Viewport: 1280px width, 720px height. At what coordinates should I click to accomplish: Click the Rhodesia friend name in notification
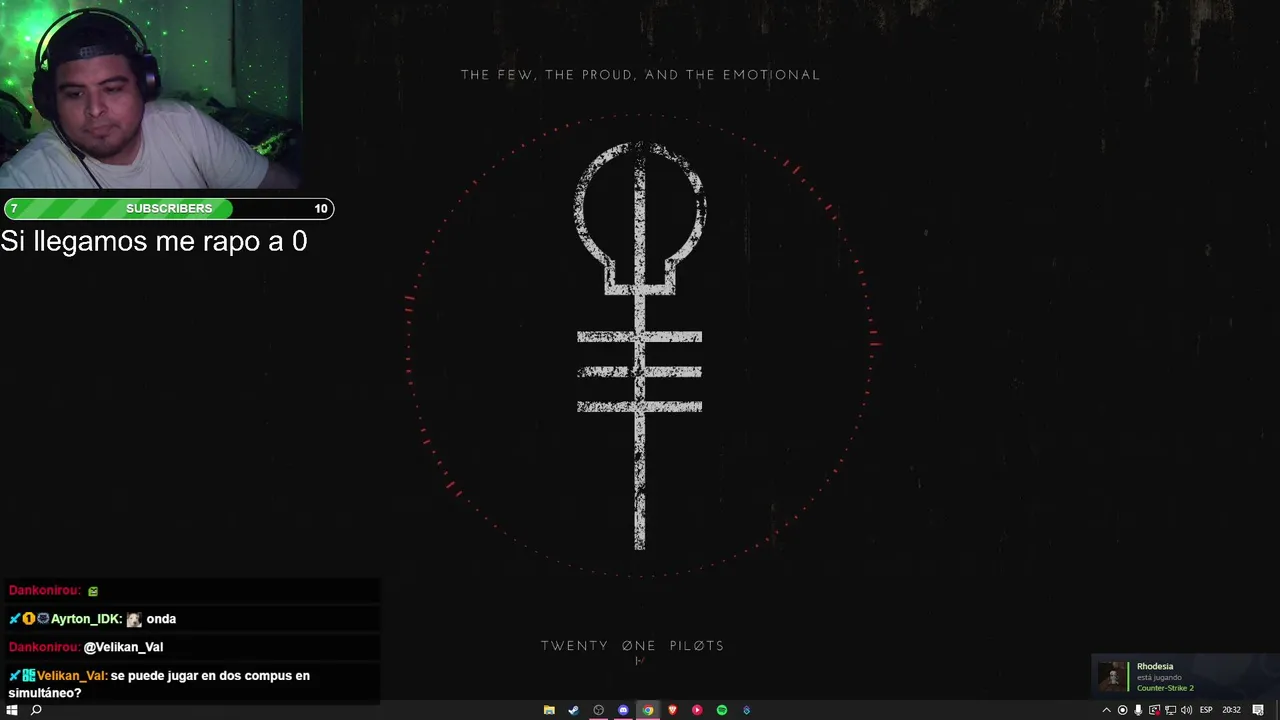point(1155,666)
